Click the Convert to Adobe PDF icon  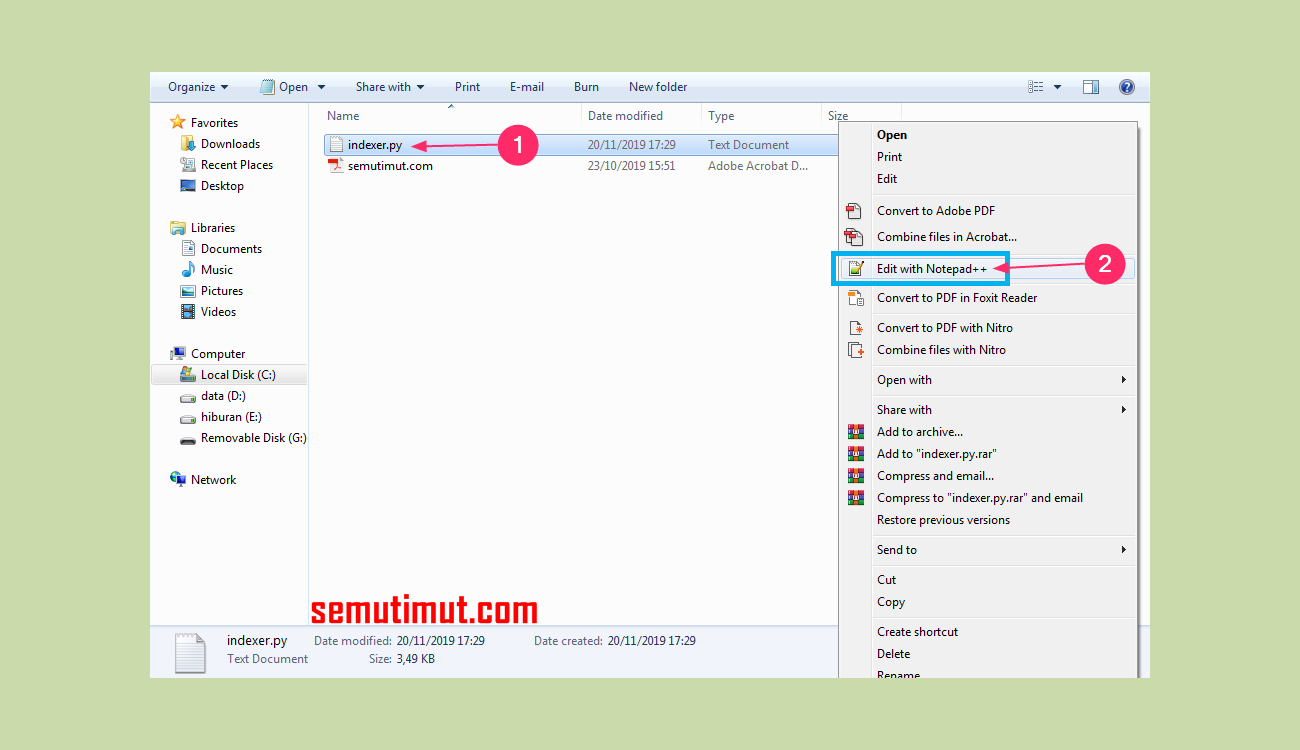tap(856, 211)
